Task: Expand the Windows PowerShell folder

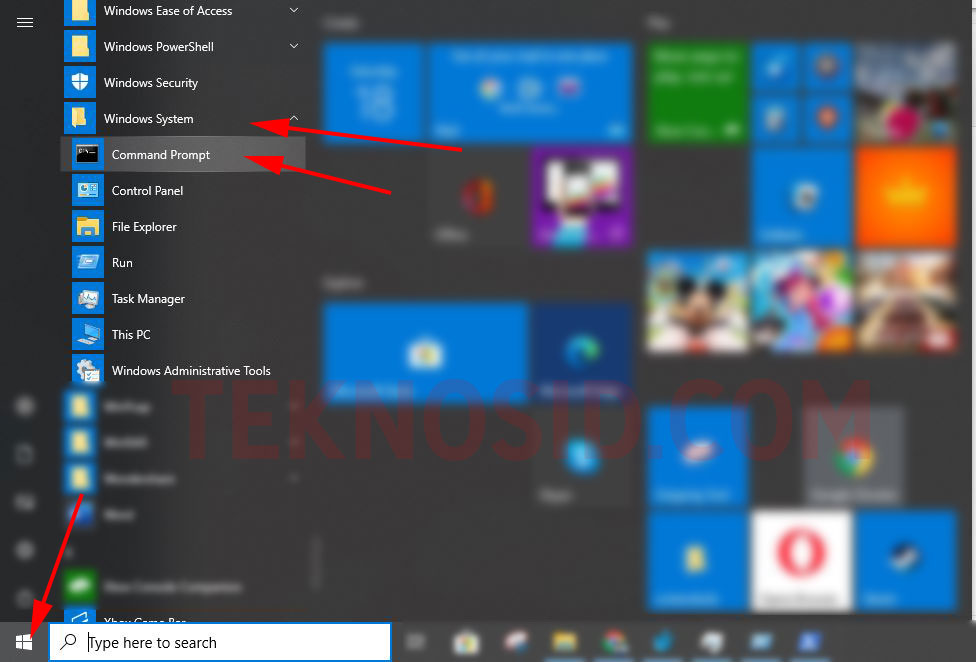Action: (184, 47)
